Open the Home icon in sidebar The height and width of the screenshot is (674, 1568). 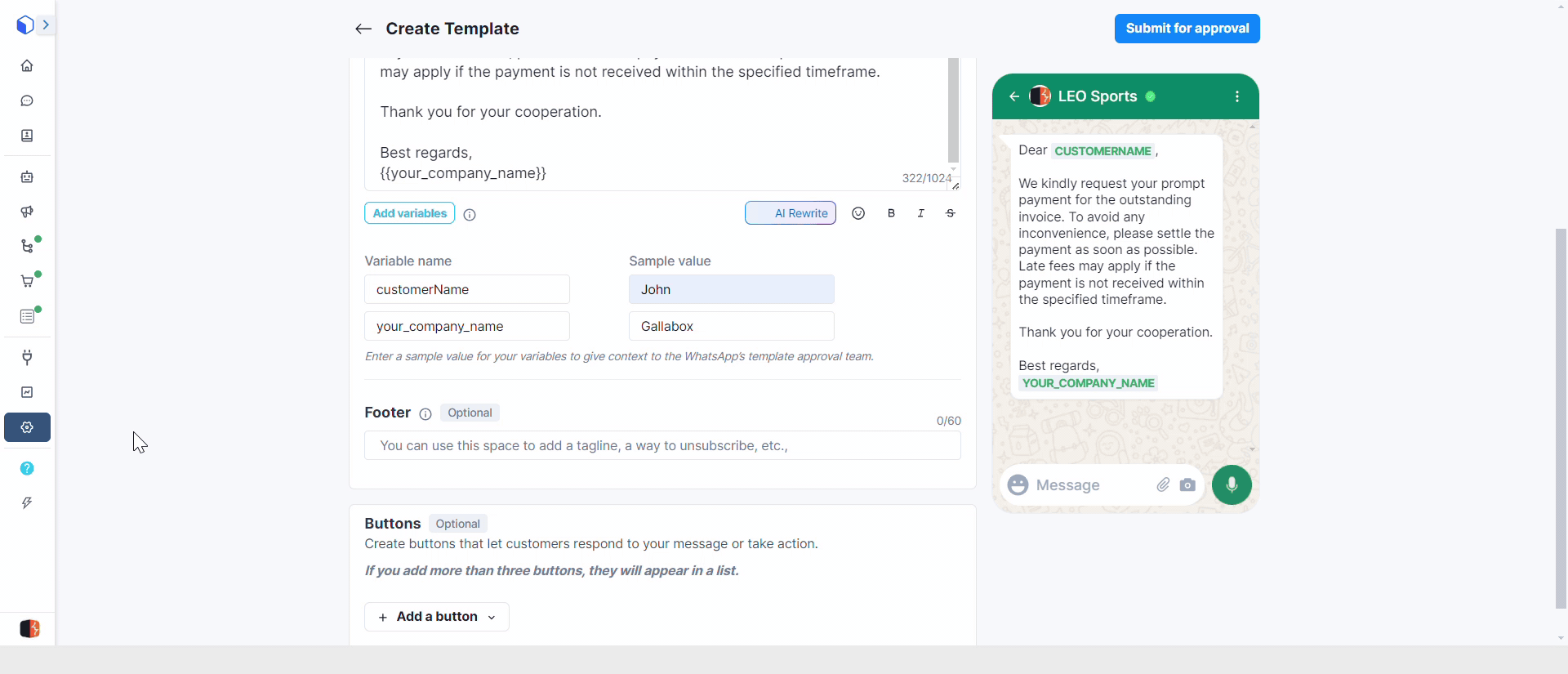point(27,65)
